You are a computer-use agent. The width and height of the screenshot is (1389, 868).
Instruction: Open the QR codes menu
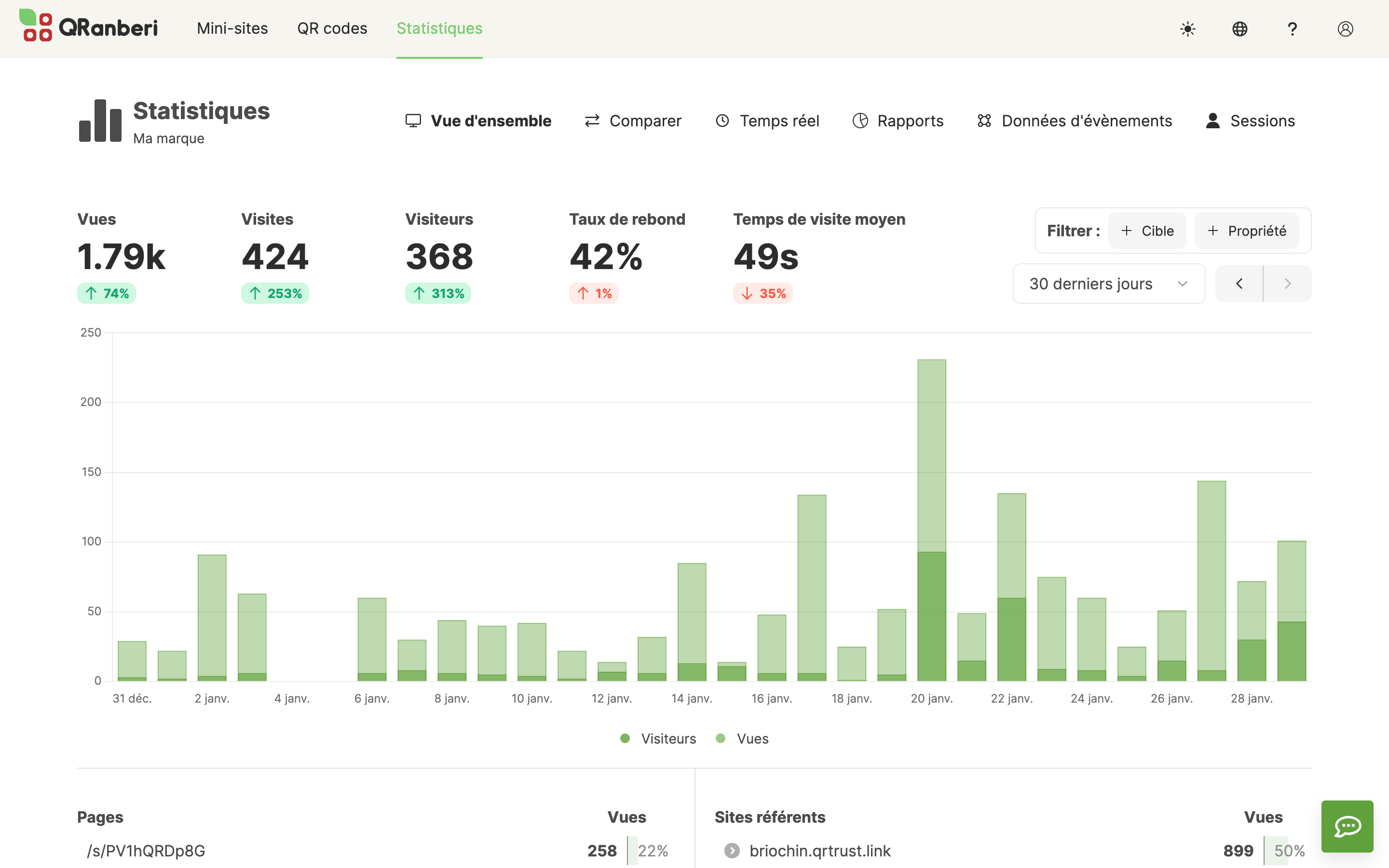pos(332,29)
